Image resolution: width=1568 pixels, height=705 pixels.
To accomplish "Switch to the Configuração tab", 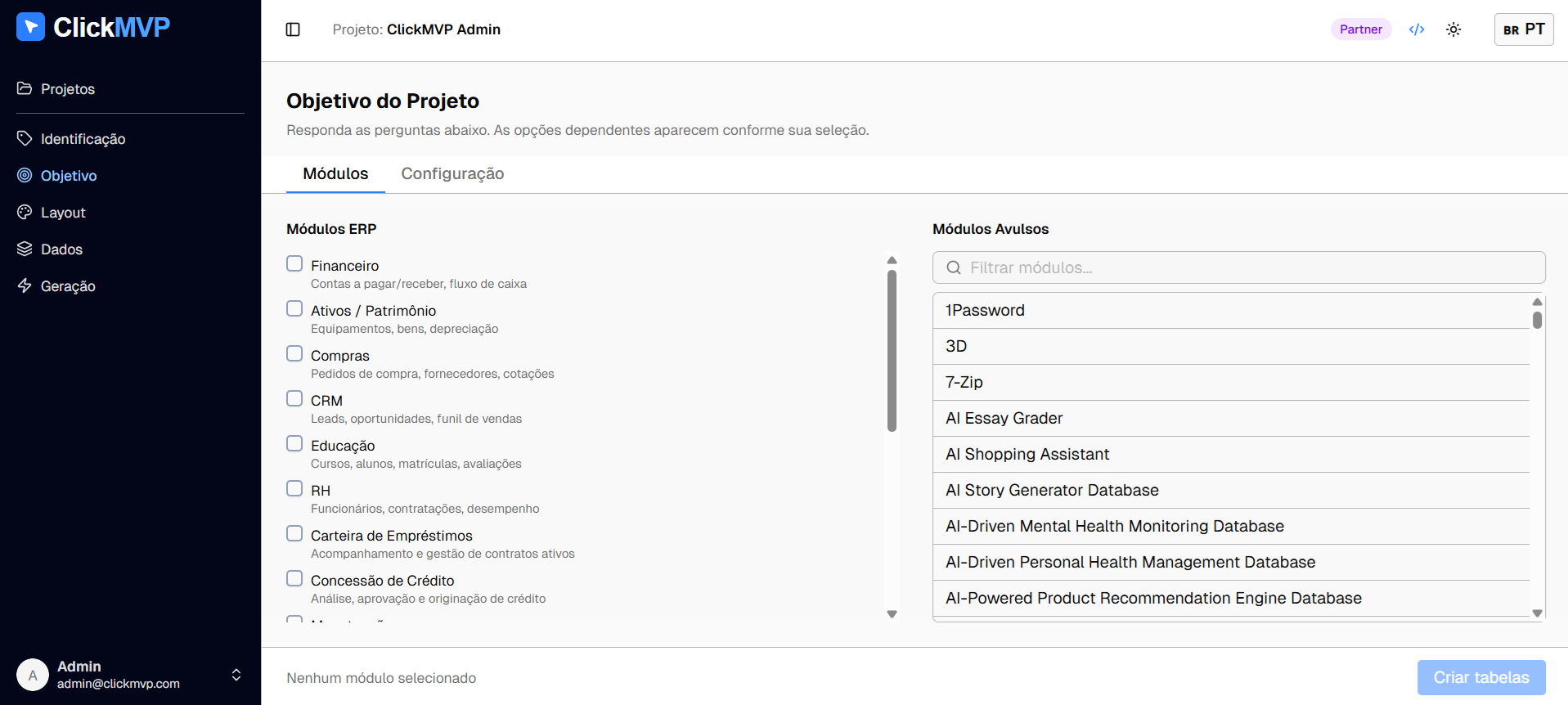I will tap(452, 173).
